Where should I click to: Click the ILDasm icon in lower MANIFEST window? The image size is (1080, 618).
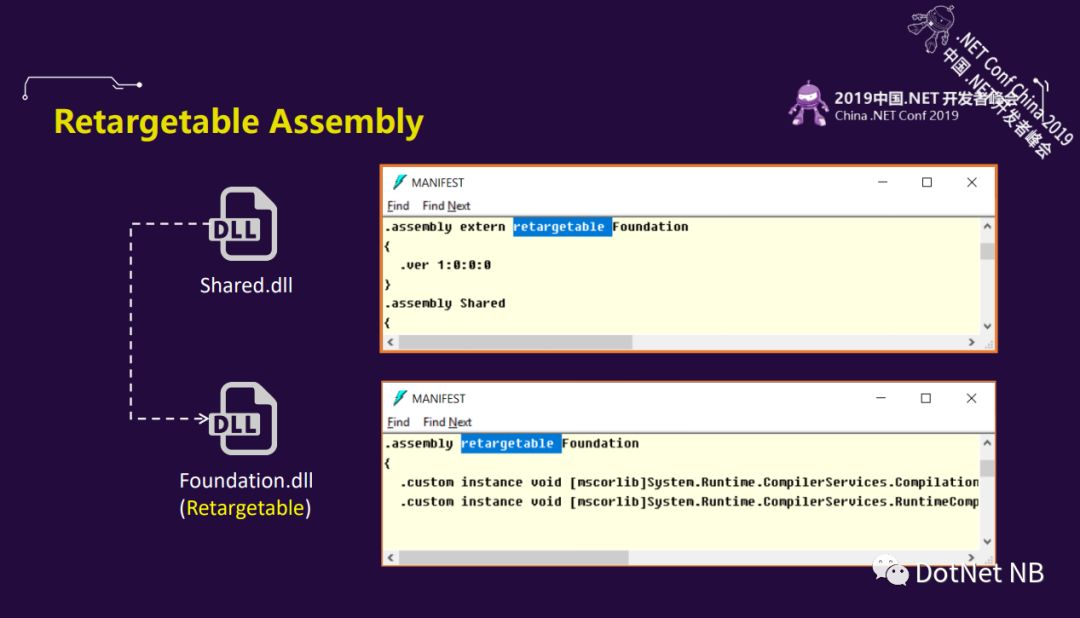pos(399,398)
